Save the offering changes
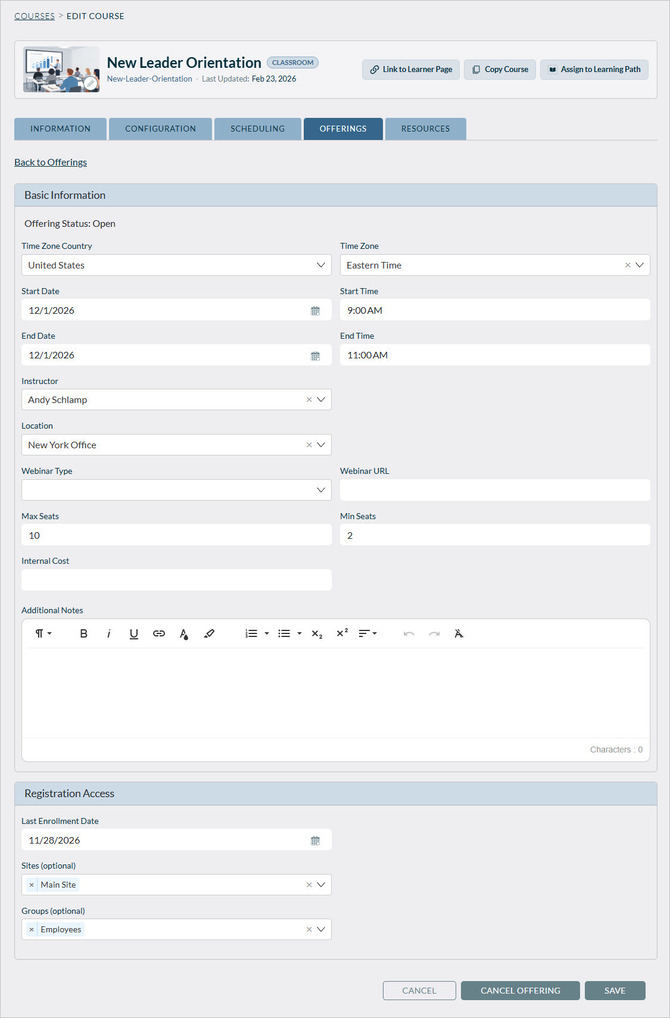Image resolution: width=670 pixels, height=1018 pixels. [x=615, y=991]
